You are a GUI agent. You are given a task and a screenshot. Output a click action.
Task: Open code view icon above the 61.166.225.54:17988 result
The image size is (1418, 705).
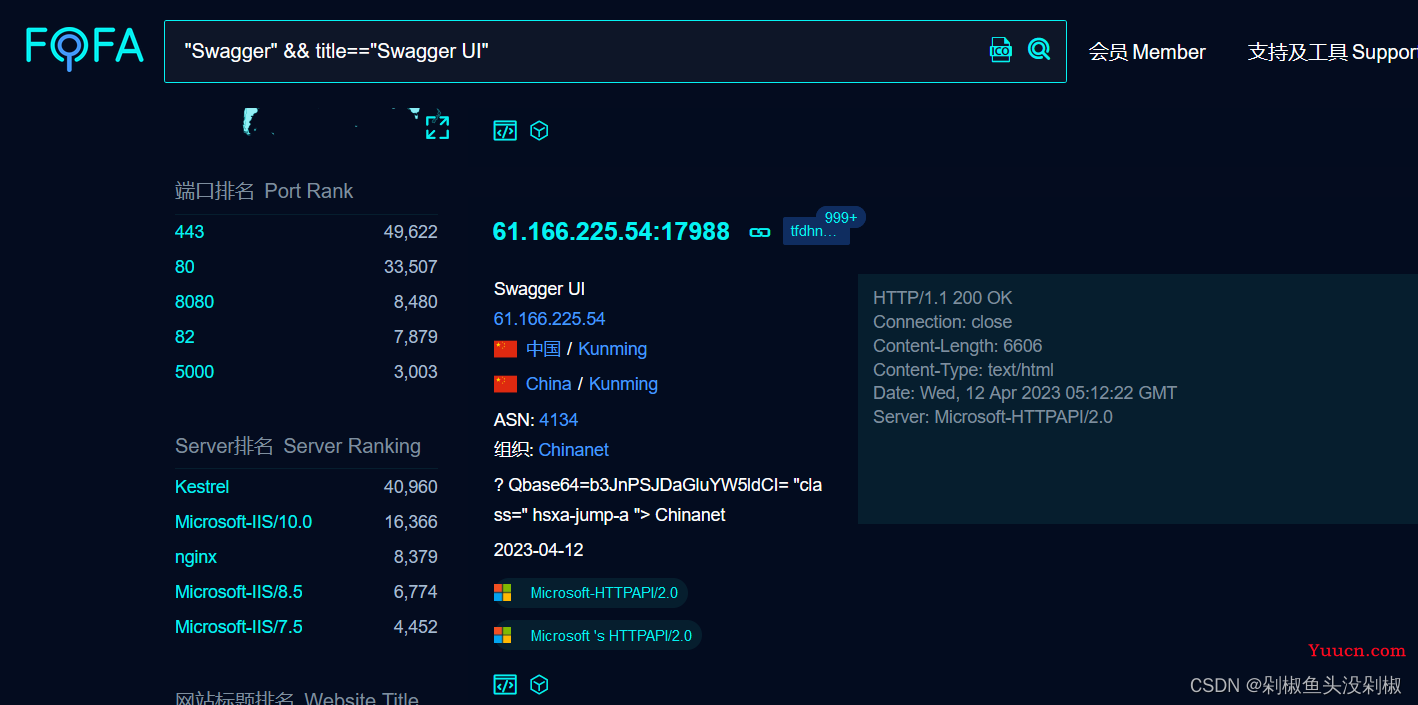(505, 131)
